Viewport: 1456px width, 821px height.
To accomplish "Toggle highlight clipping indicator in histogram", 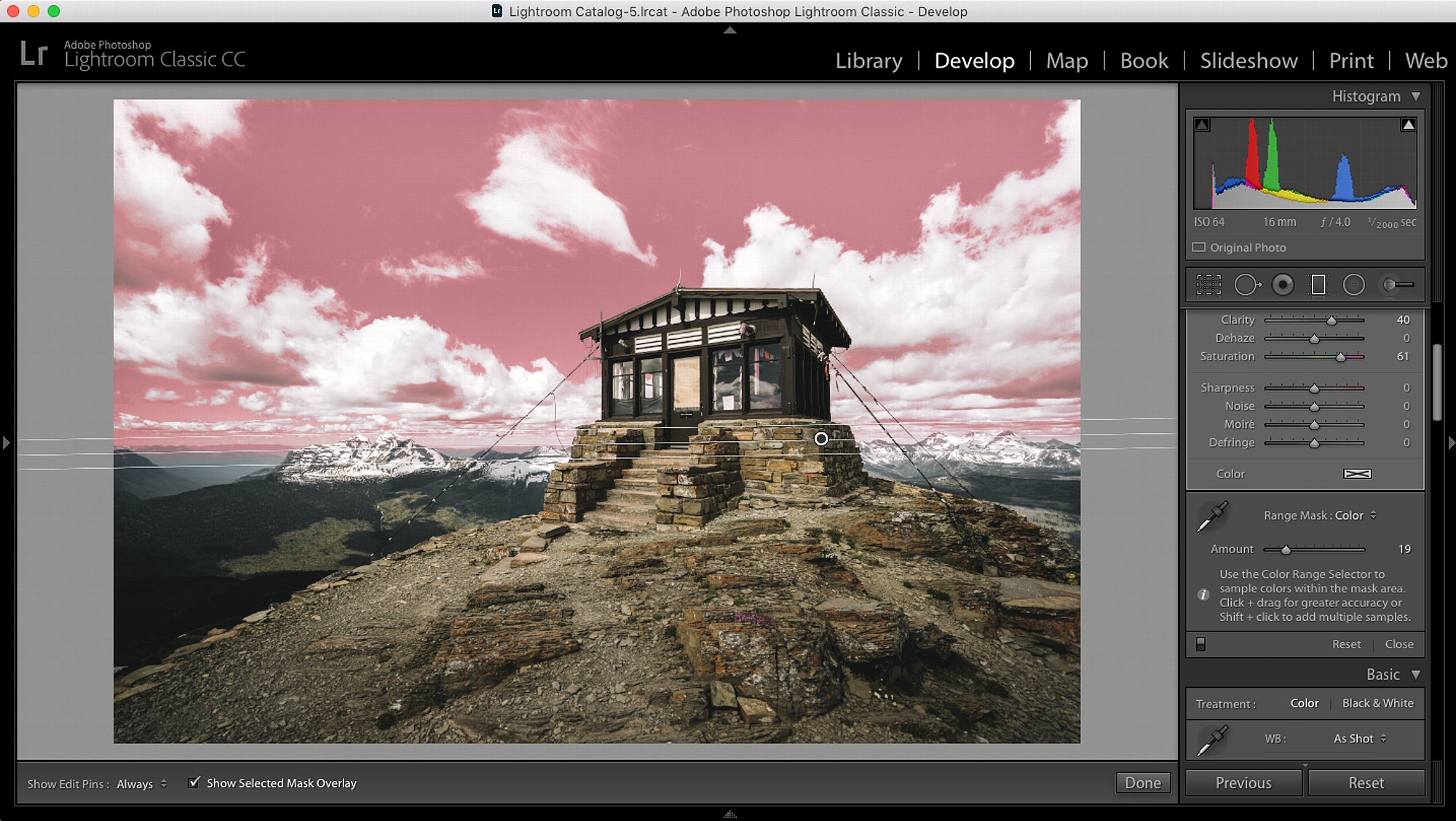I will pos(1409,124).
